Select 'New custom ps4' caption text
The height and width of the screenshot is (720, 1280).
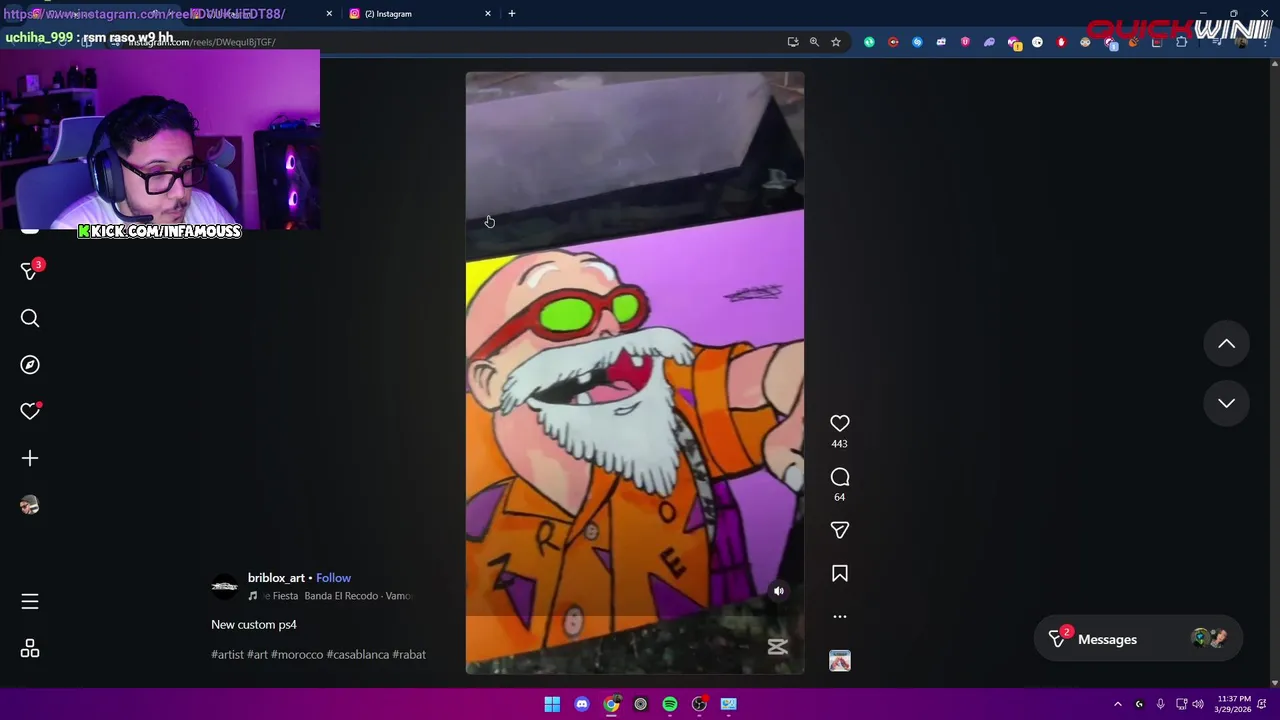click(x=254, y=624)
